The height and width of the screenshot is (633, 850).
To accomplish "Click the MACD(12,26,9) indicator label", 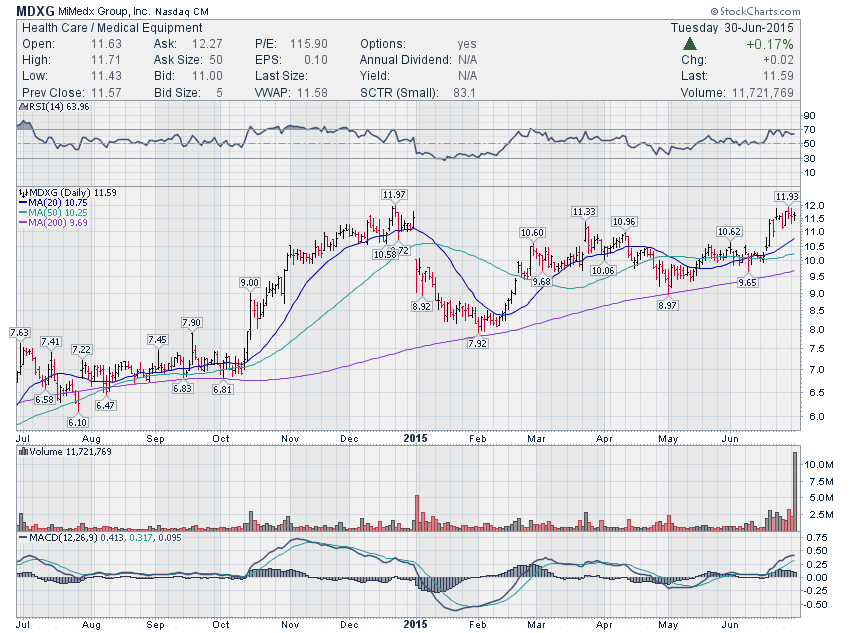I will [x=63, y=538].
